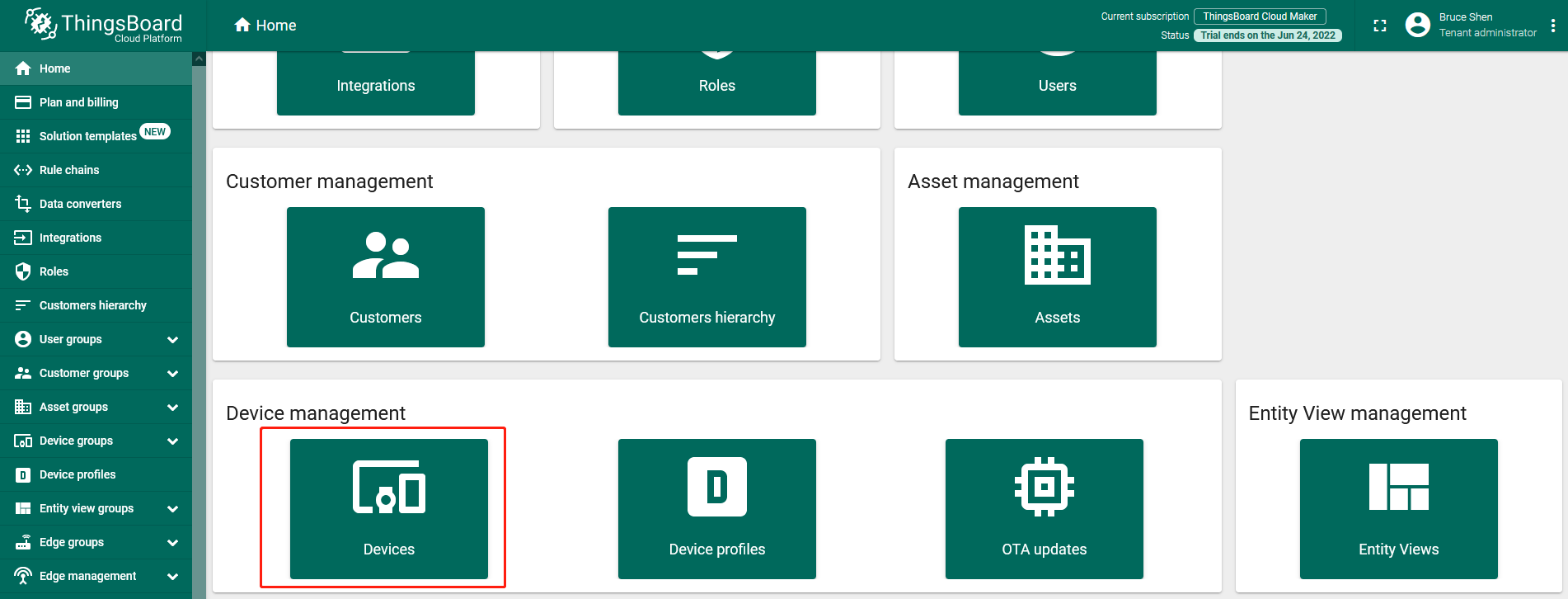Open the Entity Views tile
The width and height of the screenshot is (1568, 599).
(1398, 508)
